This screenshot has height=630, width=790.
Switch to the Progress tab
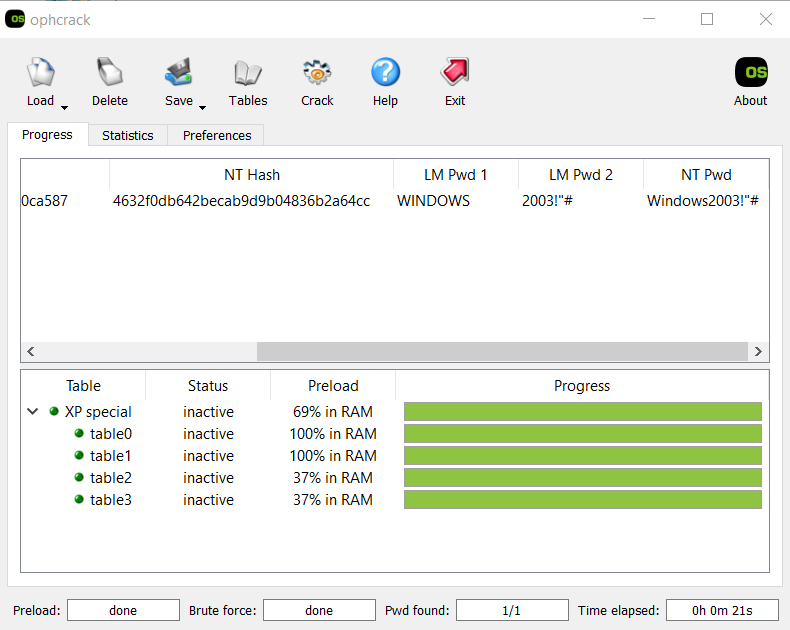47,135
